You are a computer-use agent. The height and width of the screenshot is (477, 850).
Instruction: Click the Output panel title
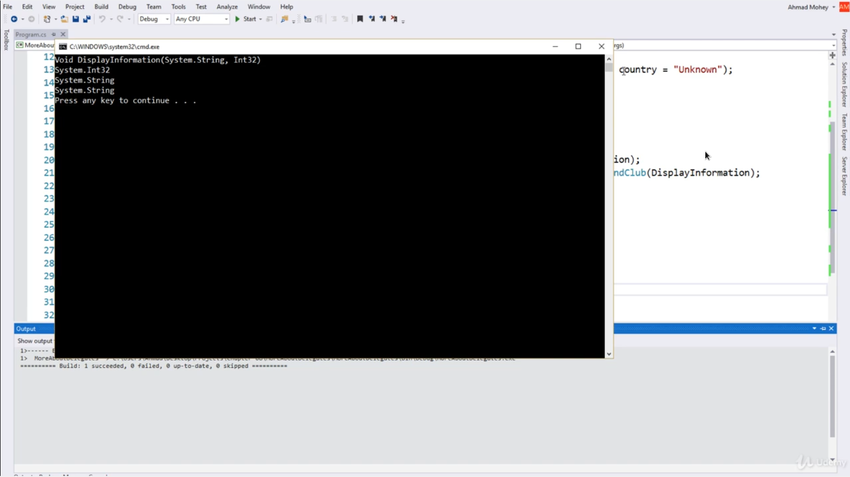point(25,328)
